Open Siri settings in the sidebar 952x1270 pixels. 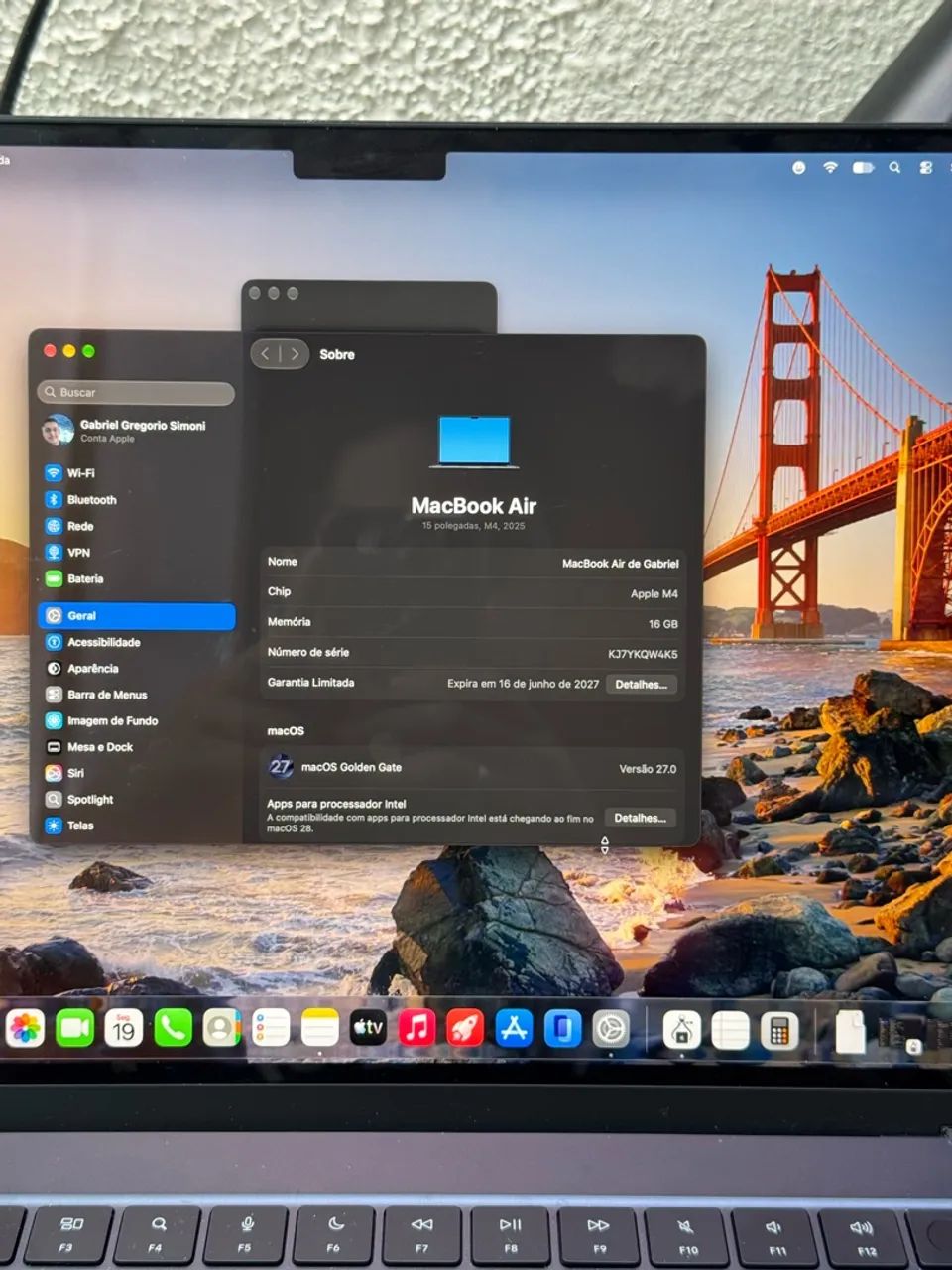click(64, 773)
